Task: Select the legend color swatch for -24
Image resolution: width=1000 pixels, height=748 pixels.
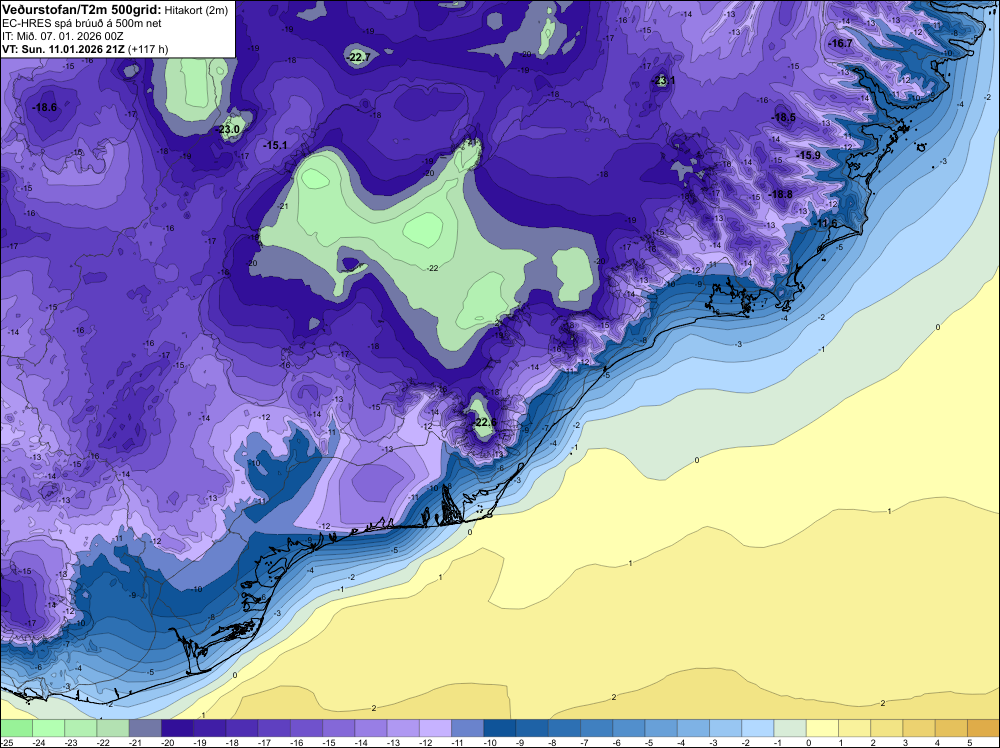Action: tap(48, 728)
